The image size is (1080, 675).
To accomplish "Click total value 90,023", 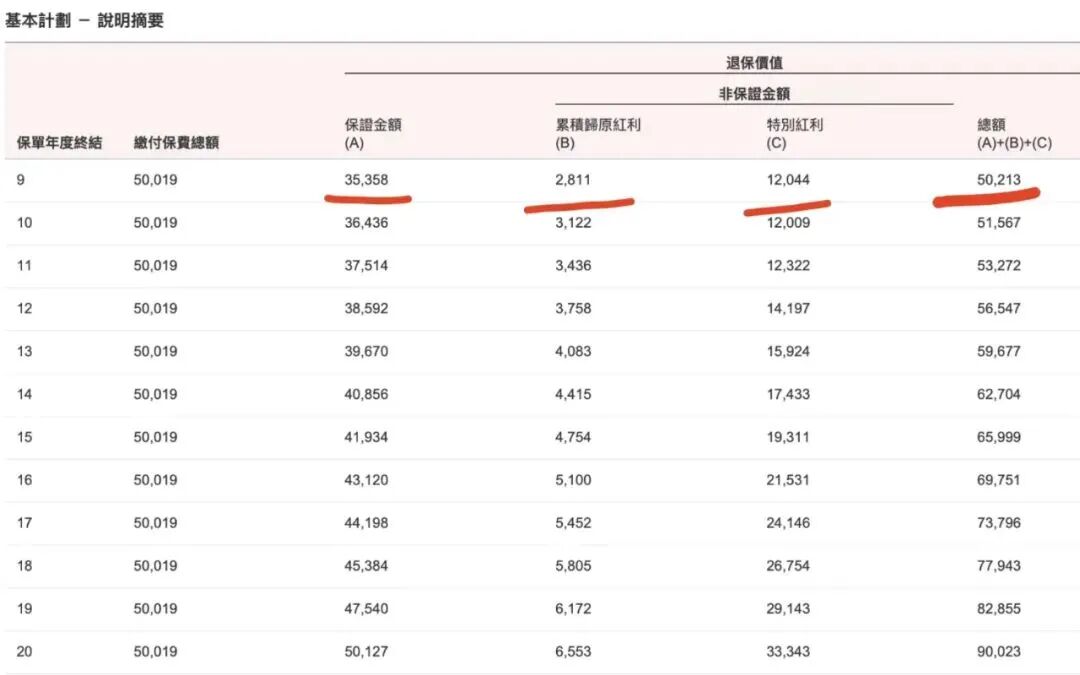I will click(999, 651).
